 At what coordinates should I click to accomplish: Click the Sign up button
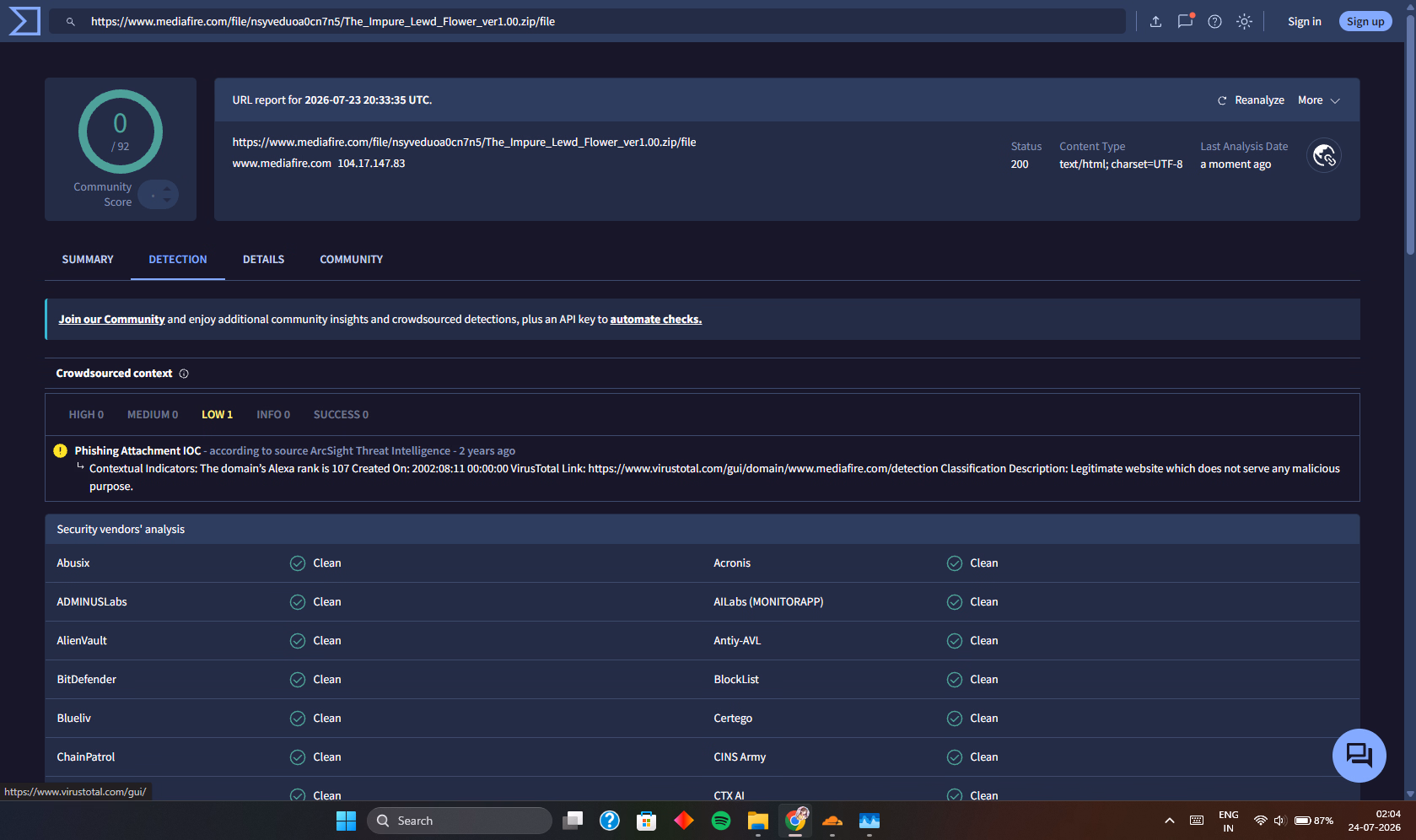point(1365,22)
